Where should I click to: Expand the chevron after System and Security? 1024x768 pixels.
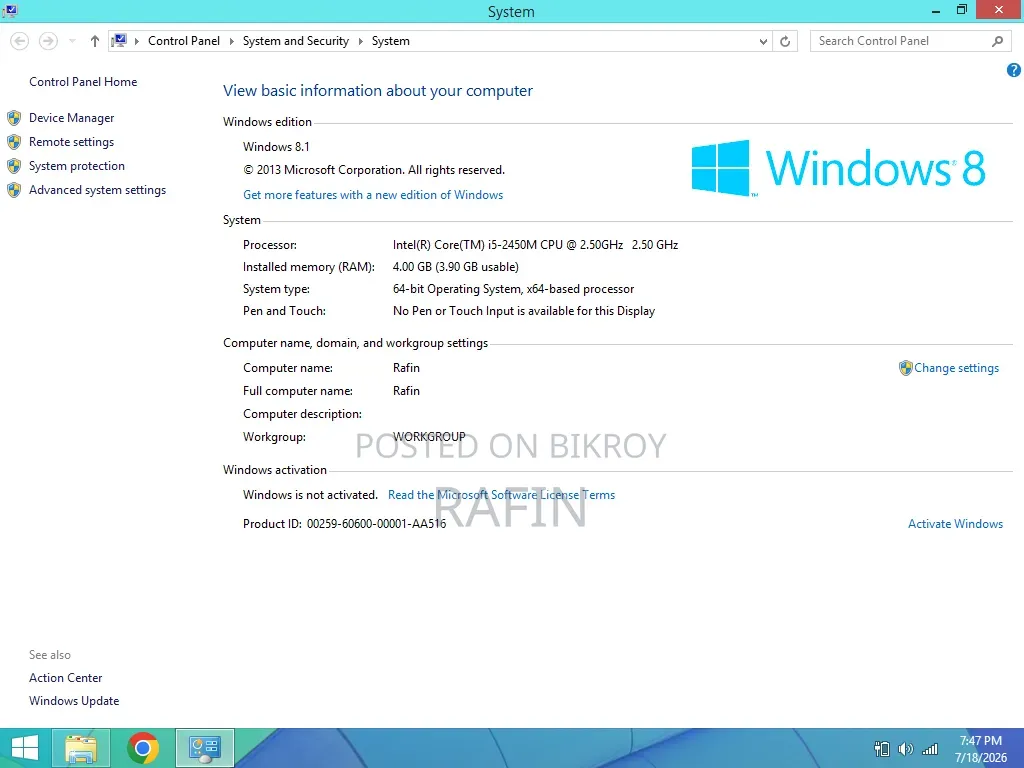360,41
